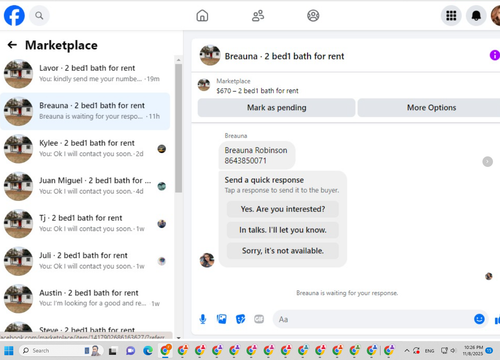Open Microsoft Edge from taskbar
500x360 pixels.
tap(148, 351)
